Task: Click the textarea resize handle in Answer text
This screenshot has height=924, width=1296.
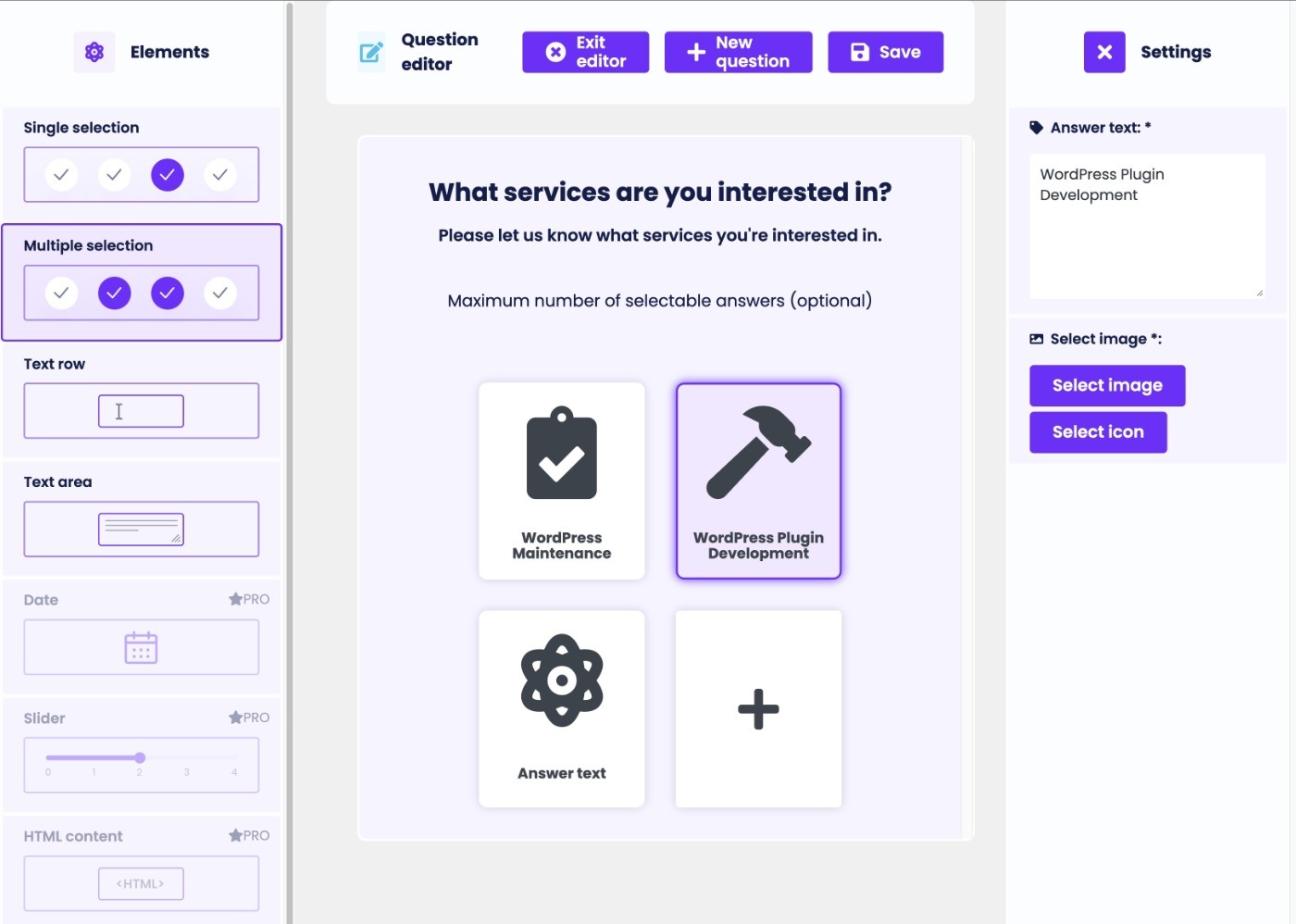Action: pos(1259,293)
